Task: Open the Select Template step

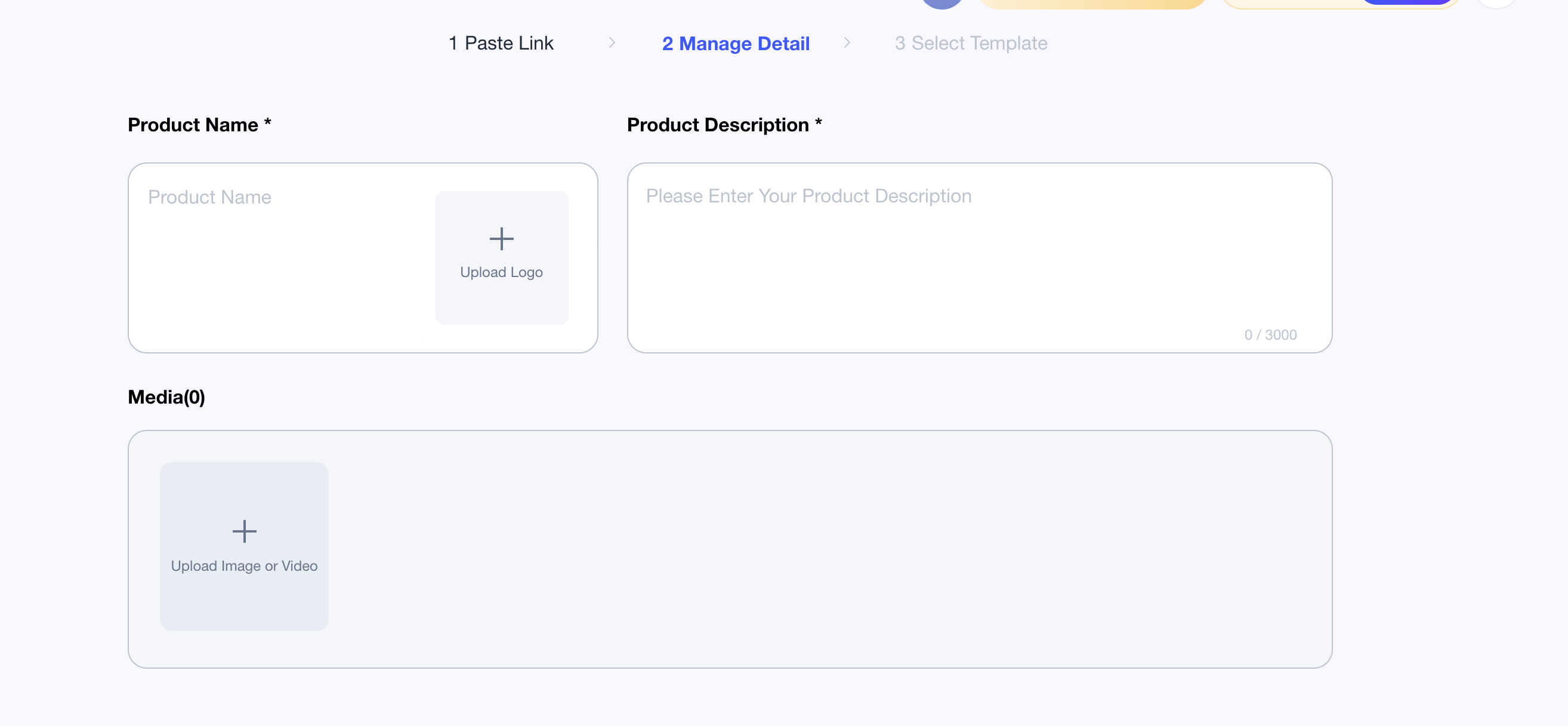Action: (x=971, y=43)
